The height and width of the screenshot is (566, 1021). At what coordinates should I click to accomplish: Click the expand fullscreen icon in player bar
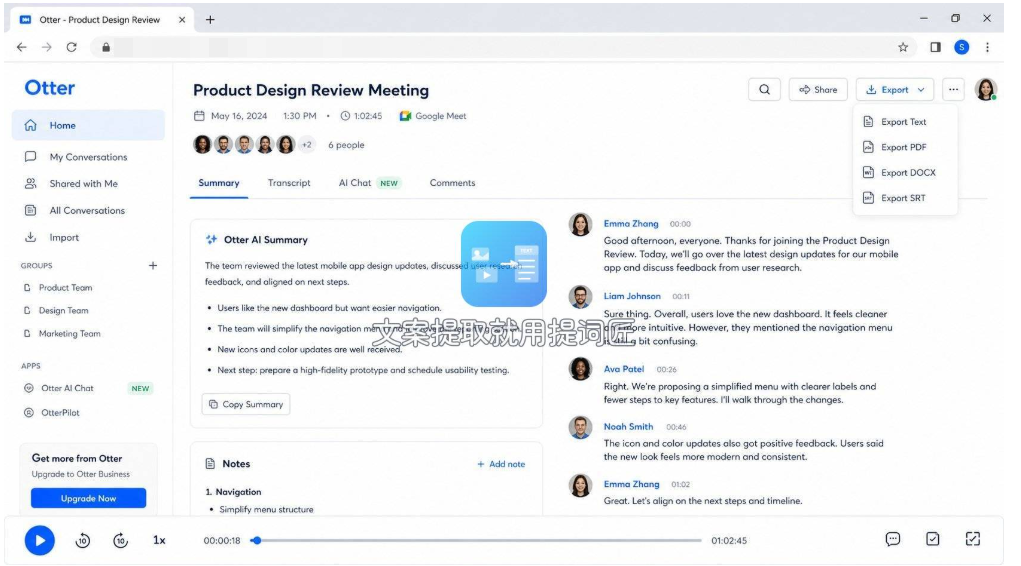(x=972, y=539)
